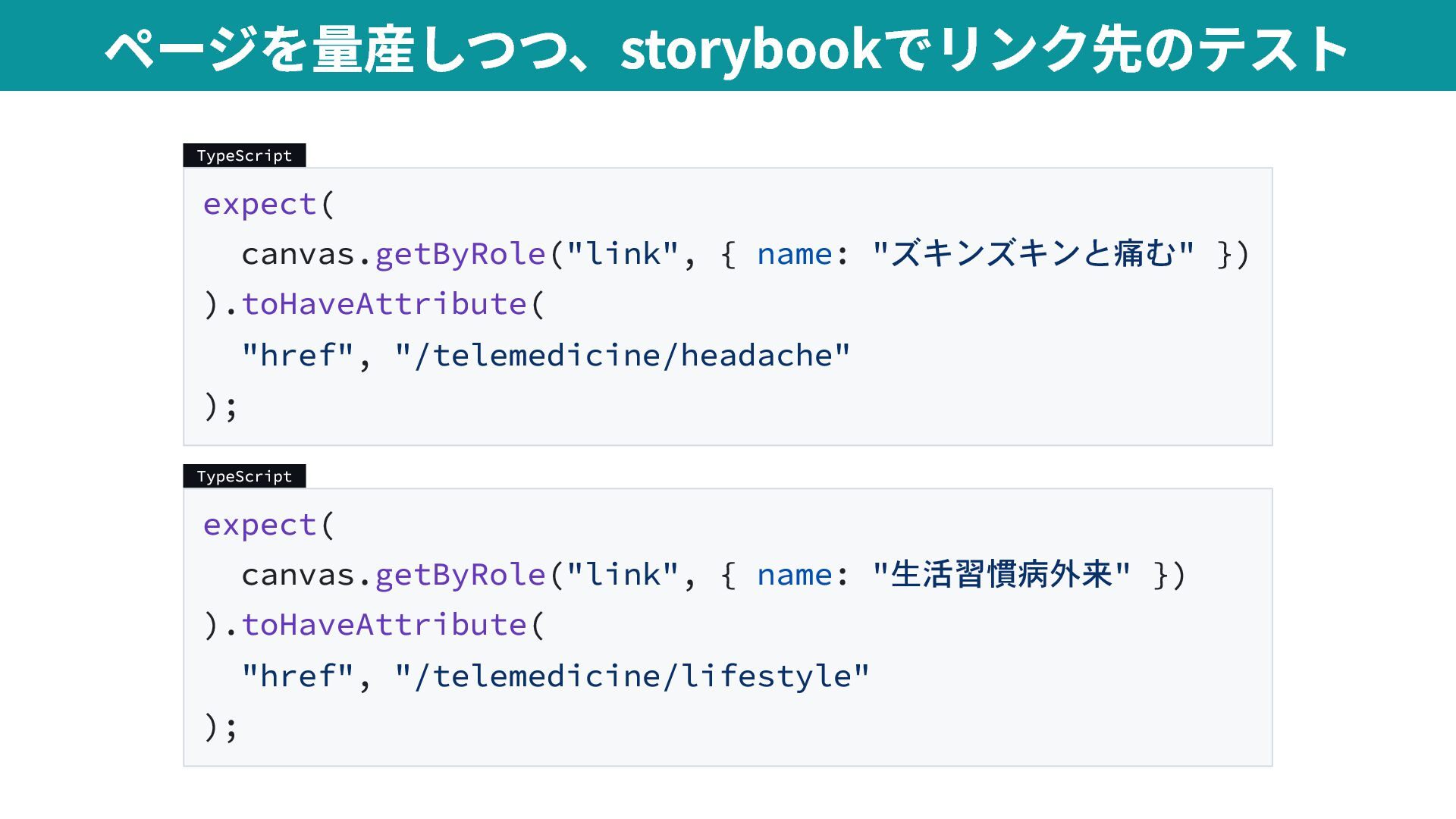1456x819 pixels.
Task: Click getByRole in the second code block
Action: coord(460,575)
